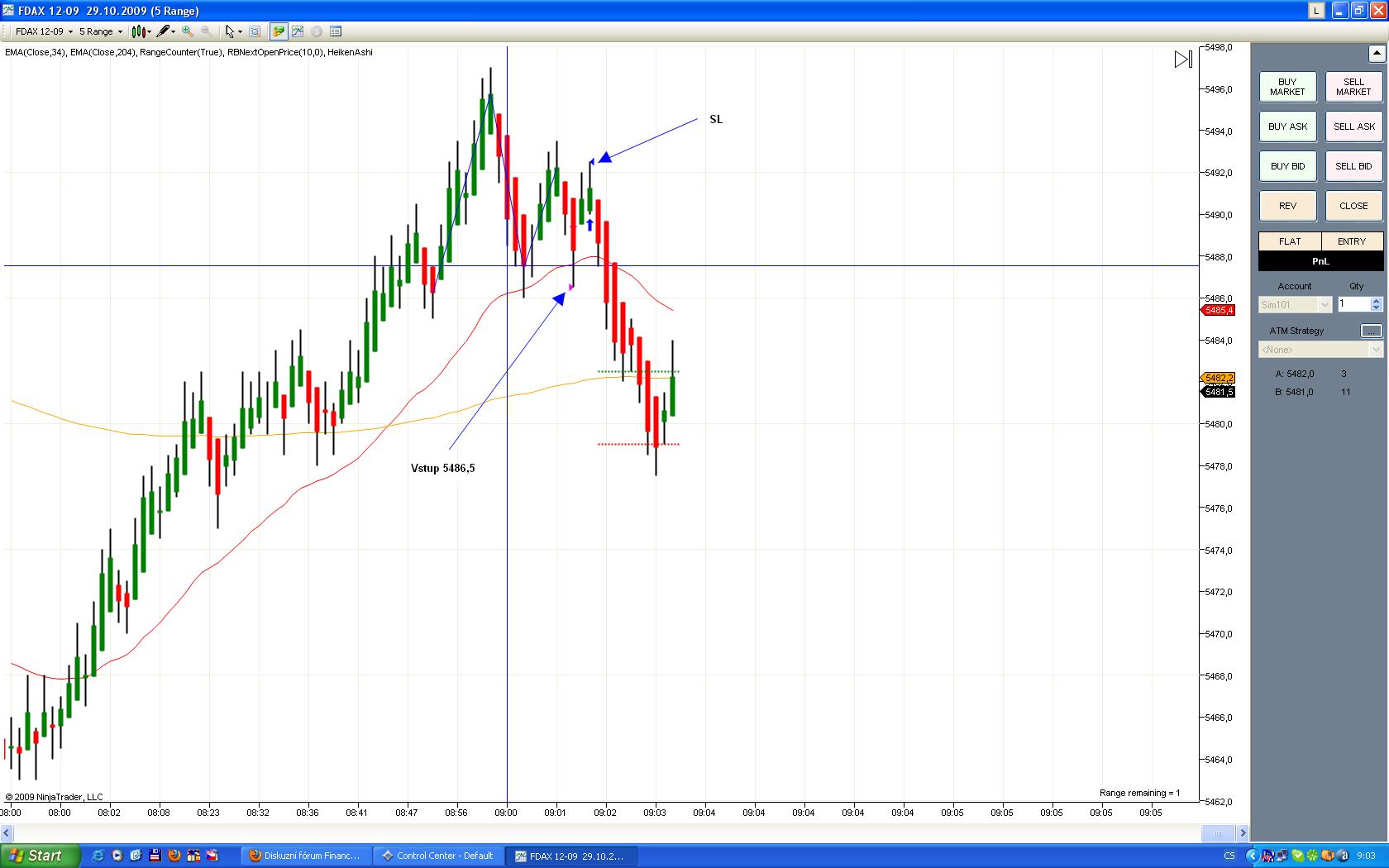Expand hidden system tray icons
The image size is (1389, 868).
point(1252,856)
